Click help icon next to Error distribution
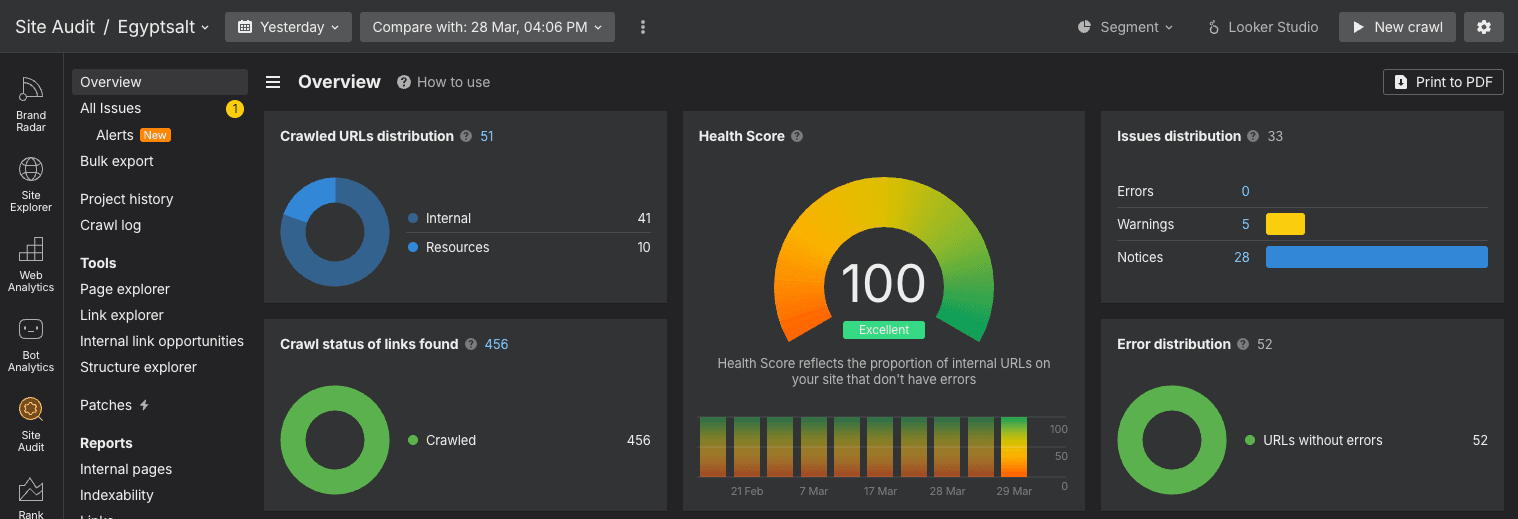The height and width of the screenshot is (519, 1518). pos(1243,344)
